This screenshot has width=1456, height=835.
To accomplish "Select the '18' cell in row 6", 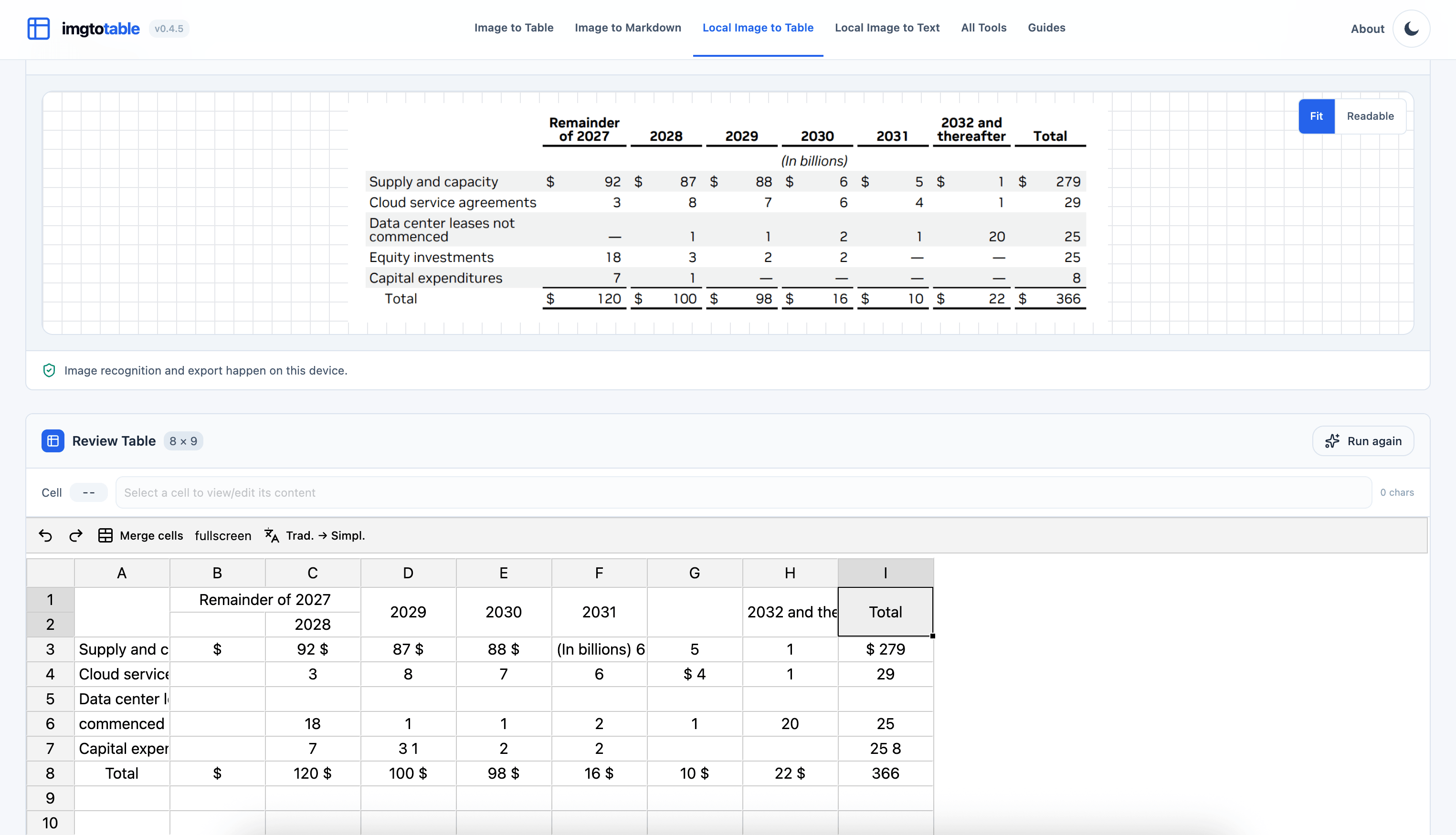I will pos(312,723).
